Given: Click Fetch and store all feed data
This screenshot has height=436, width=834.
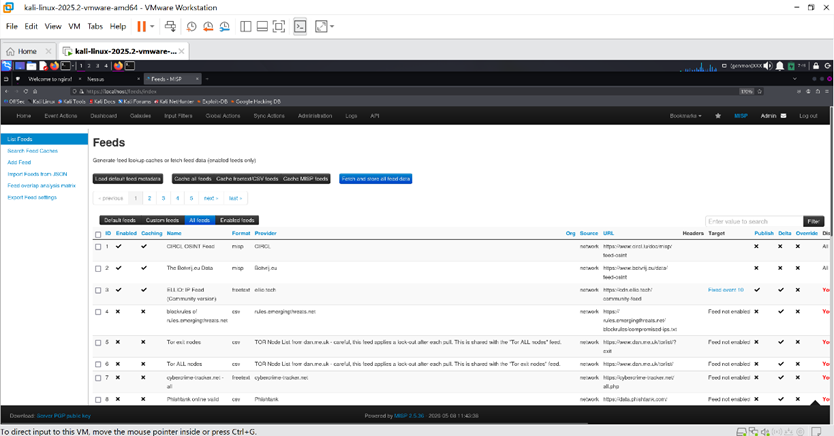Looking at the screenshot, I should point(376,179).
